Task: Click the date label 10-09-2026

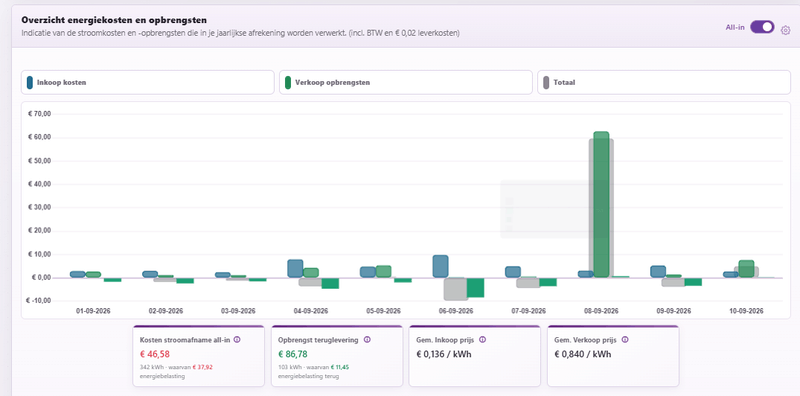Action: [746, 311]
